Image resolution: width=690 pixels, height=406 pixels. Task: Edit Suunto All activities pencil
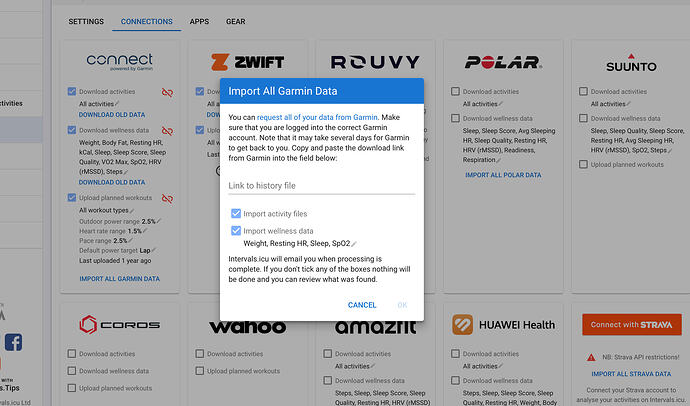coord(628,104)
